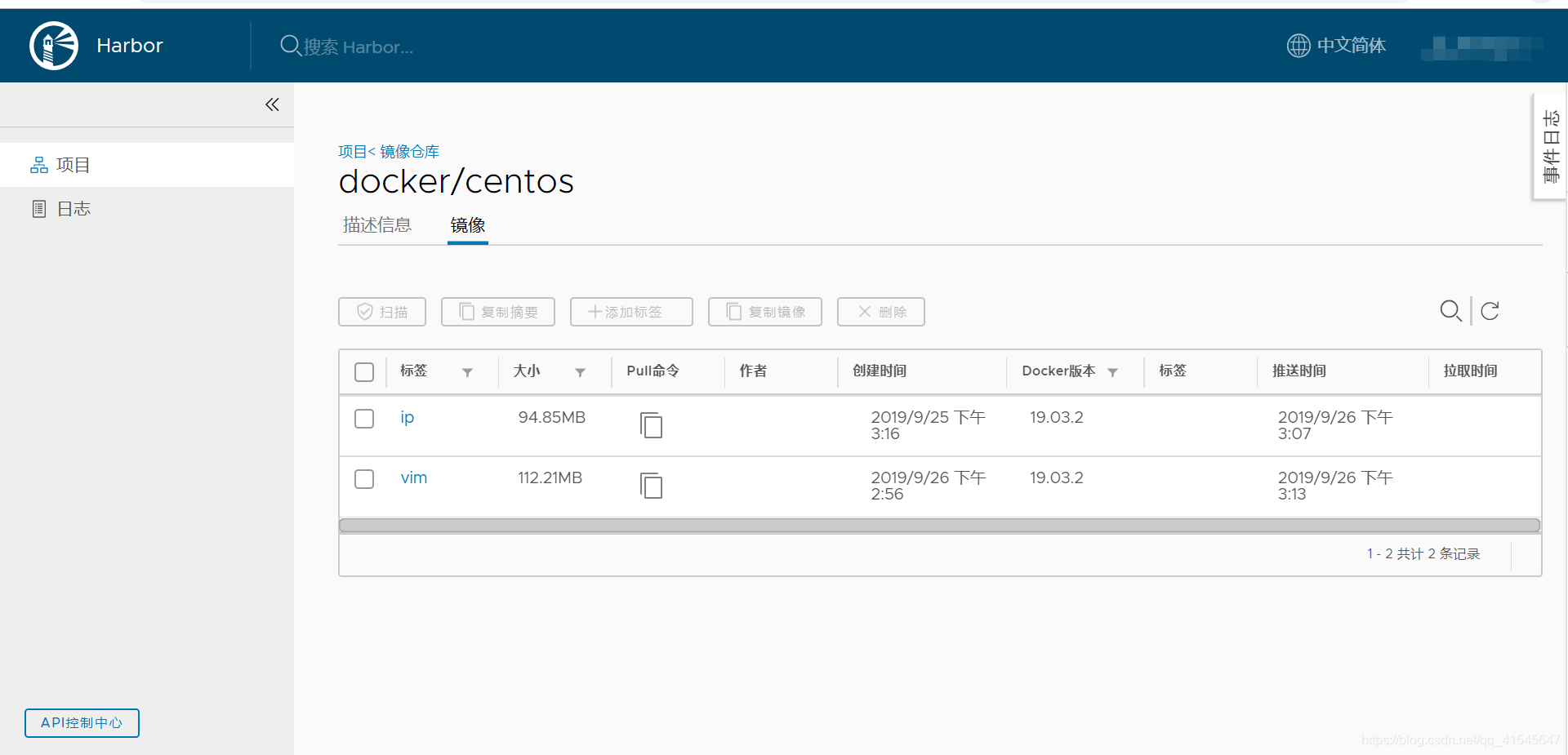Open 项目 in sidebar
The height and width of the screenshot is (755, 1568).
pyautogui.click(x=147, y=165)
